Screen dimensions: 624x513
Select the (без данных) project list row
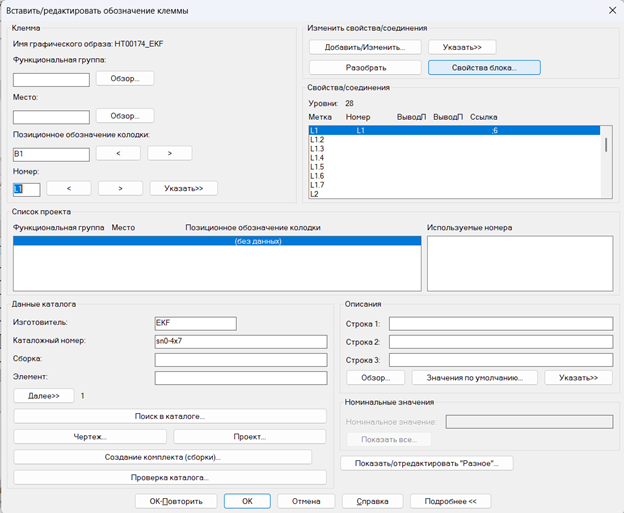(x=217, y=241)
